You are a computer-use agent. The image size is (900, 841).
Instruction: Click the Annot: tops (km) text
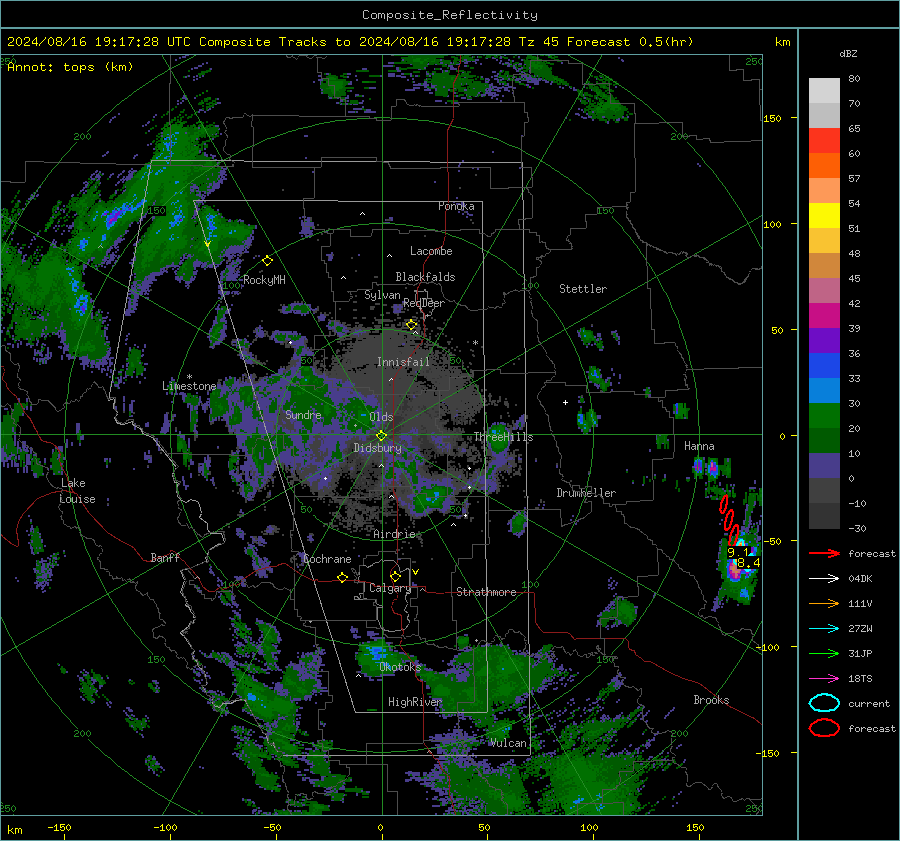70,67
